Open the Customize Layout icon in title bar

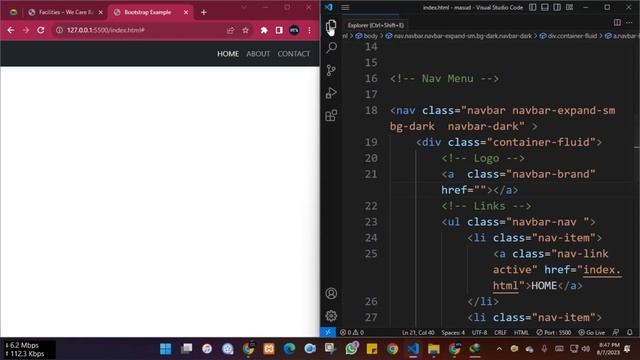(x=569, y=7)
